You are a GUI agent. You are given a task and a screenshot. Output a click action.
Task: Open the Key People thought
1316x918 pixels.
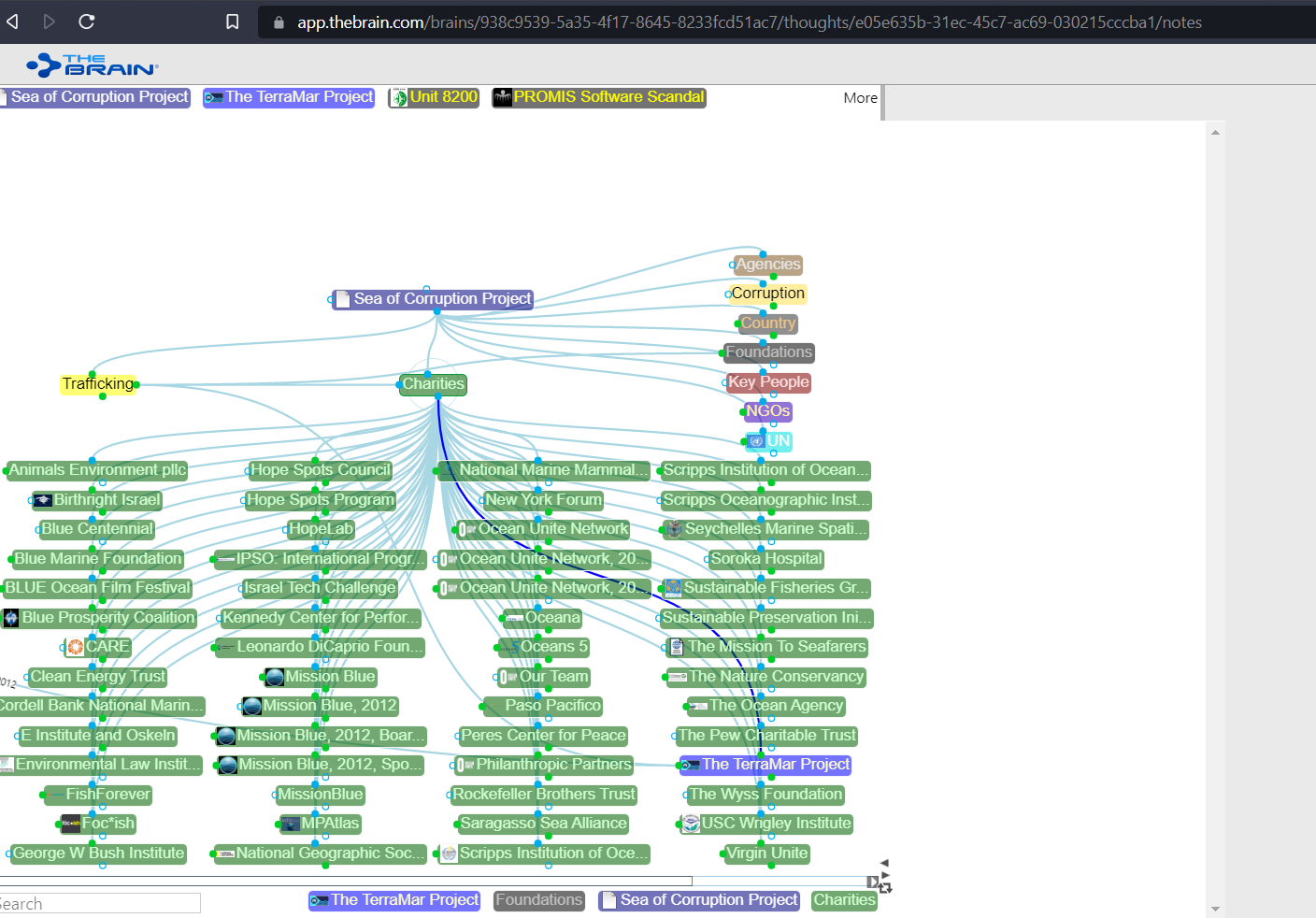[768, 382]
